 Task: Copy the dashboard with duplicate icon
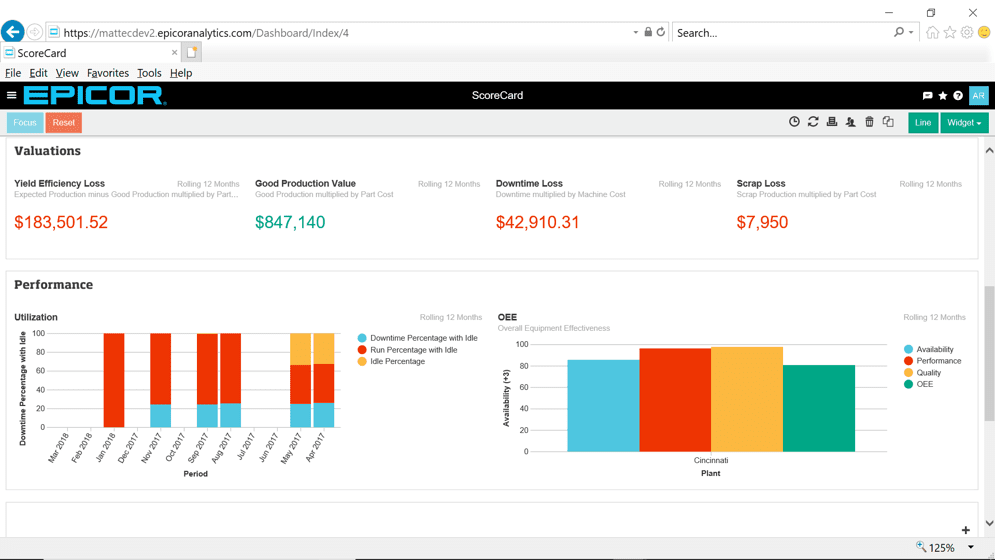[888, 122]
